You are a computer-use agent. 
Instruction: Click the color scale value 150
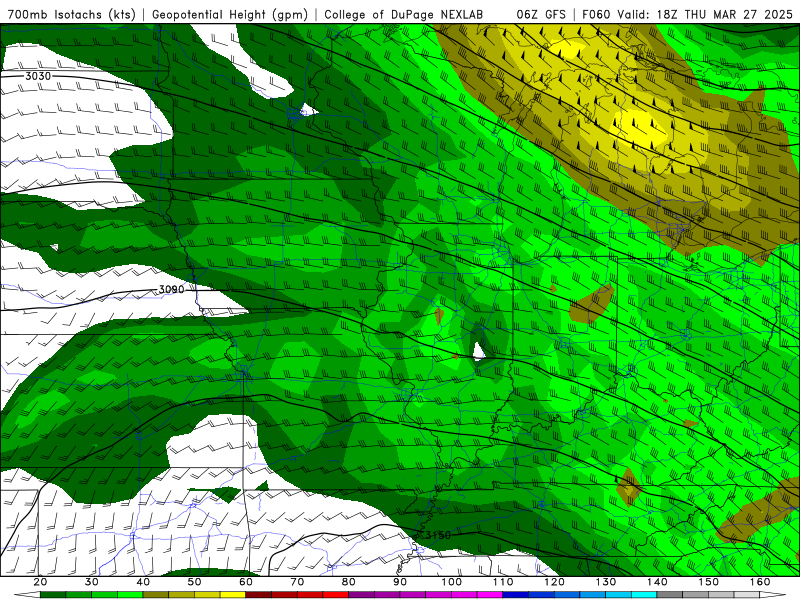coord(709,582)
